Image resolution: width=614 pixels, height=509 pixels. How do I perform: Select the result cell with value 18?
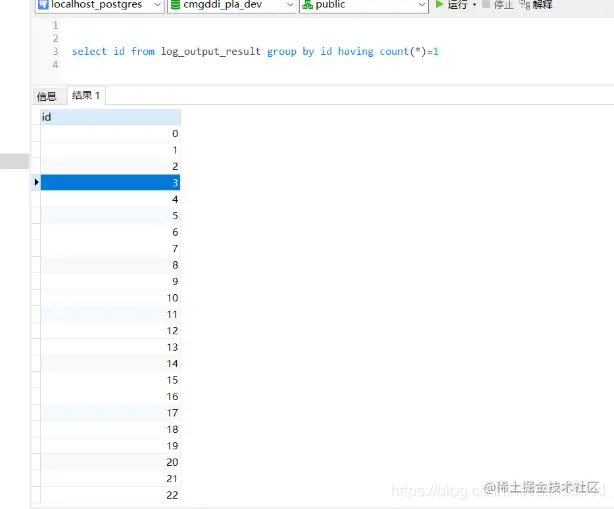tap(110, 430)
